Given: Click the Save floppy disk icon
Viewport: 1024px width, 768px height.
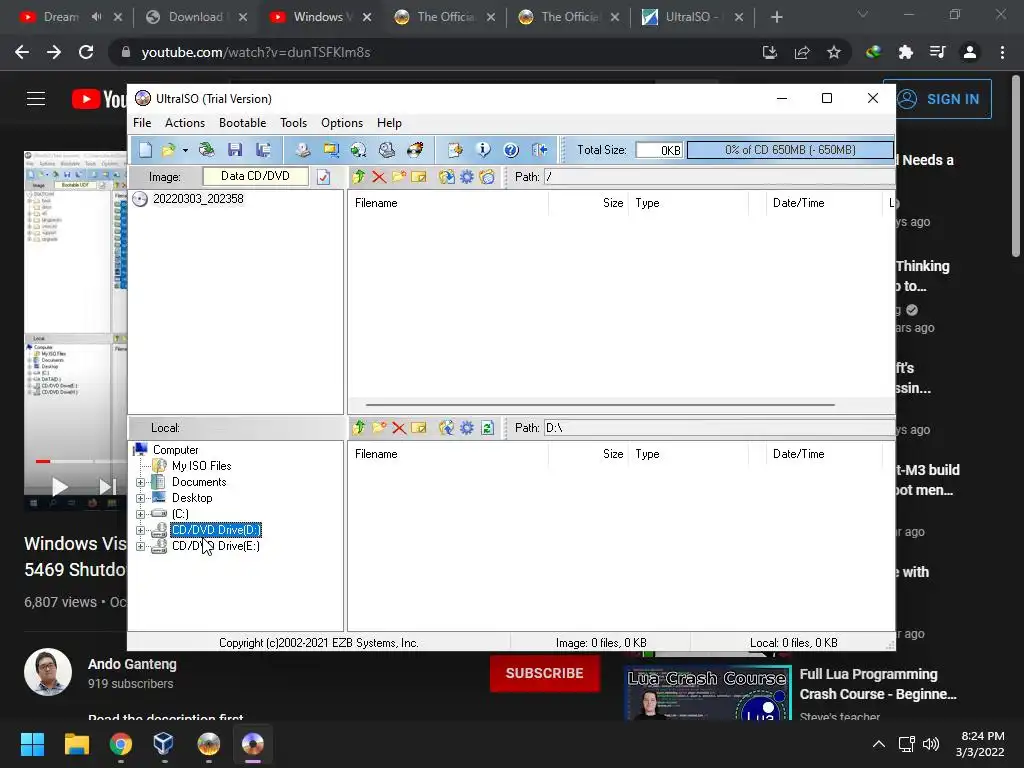Looking at the screenshot, I should [x=235, y=150].
